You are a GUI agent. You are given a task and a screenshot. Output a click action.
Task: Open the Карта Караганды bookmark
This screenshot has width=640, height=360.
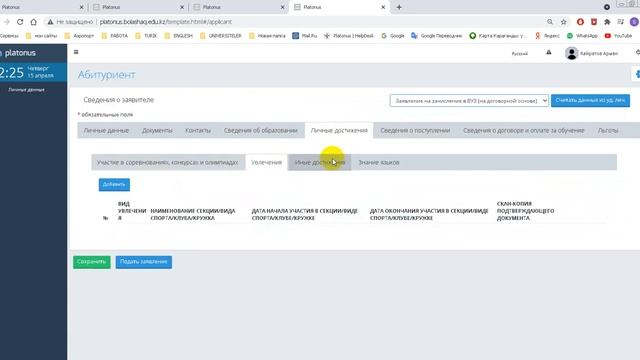(497, 36)
